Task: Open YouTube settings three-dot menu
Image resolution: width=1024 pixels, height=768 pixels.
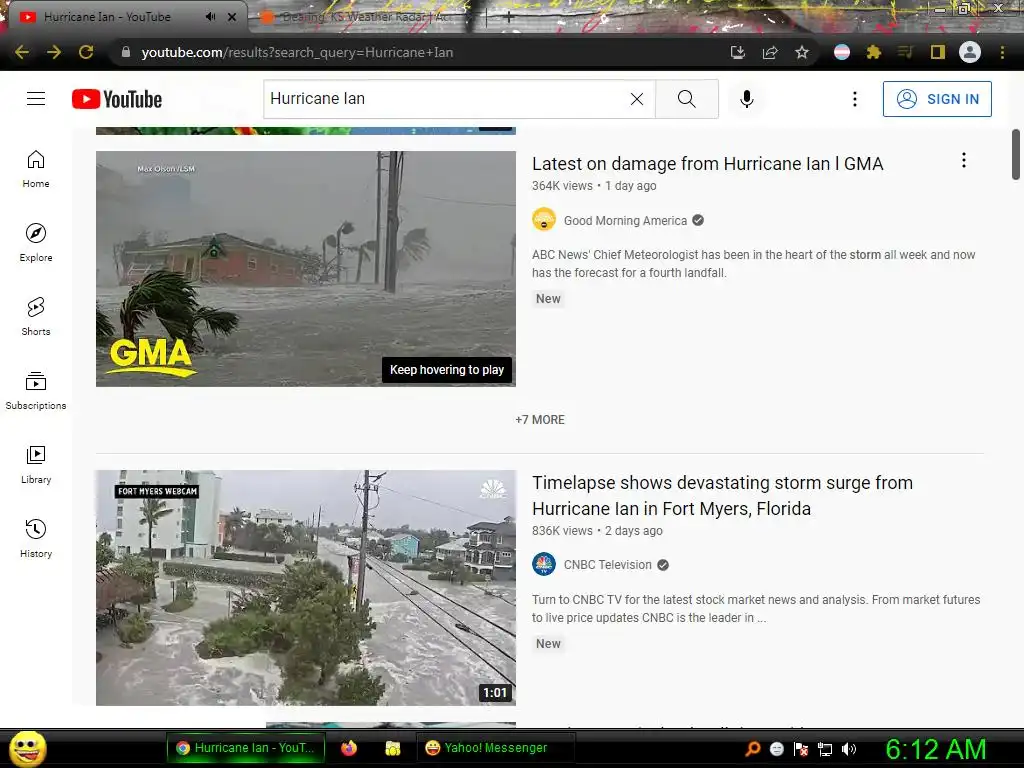Action: [855, 99]
